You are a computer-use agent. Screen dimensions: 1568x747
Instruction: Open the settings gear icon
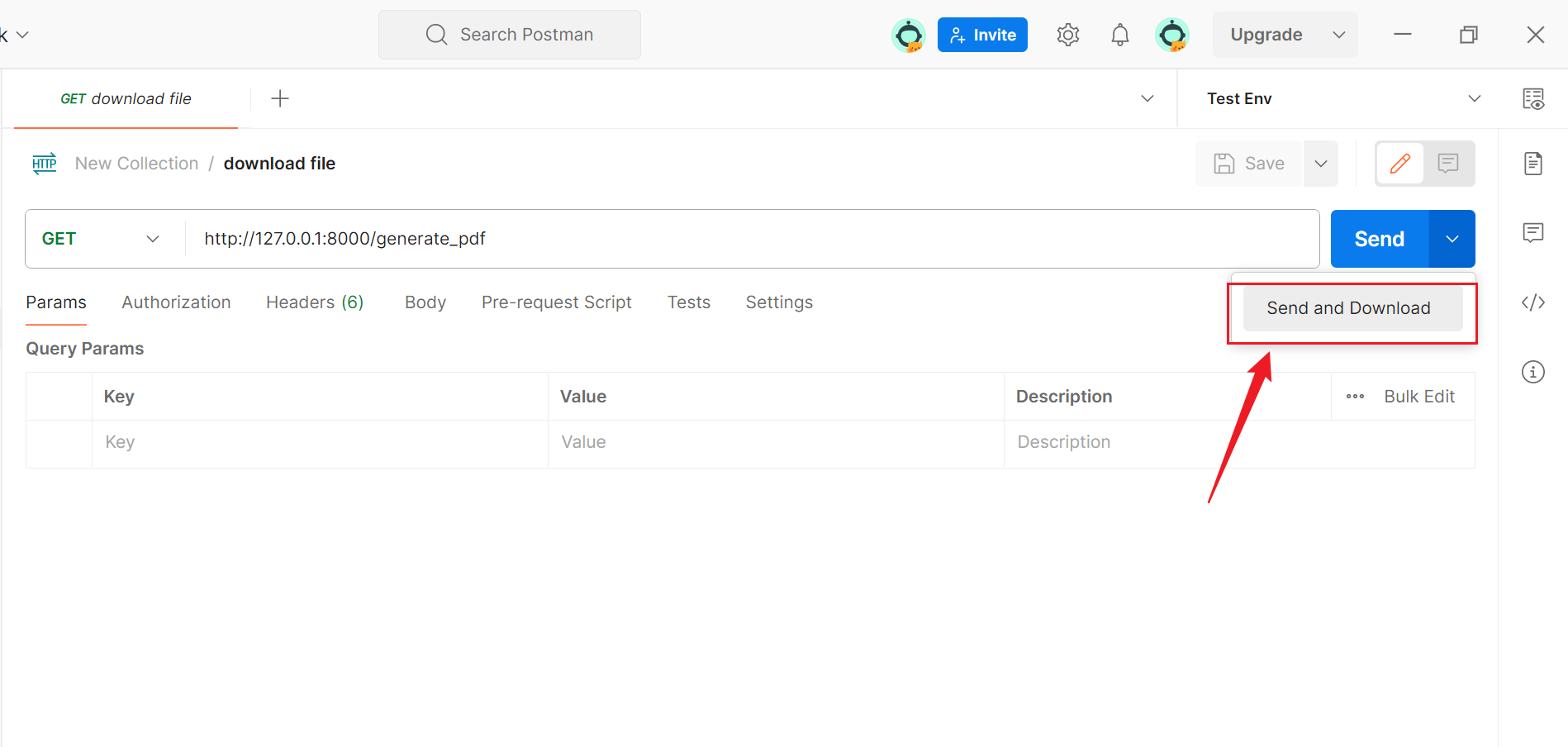click(1068, 35)
